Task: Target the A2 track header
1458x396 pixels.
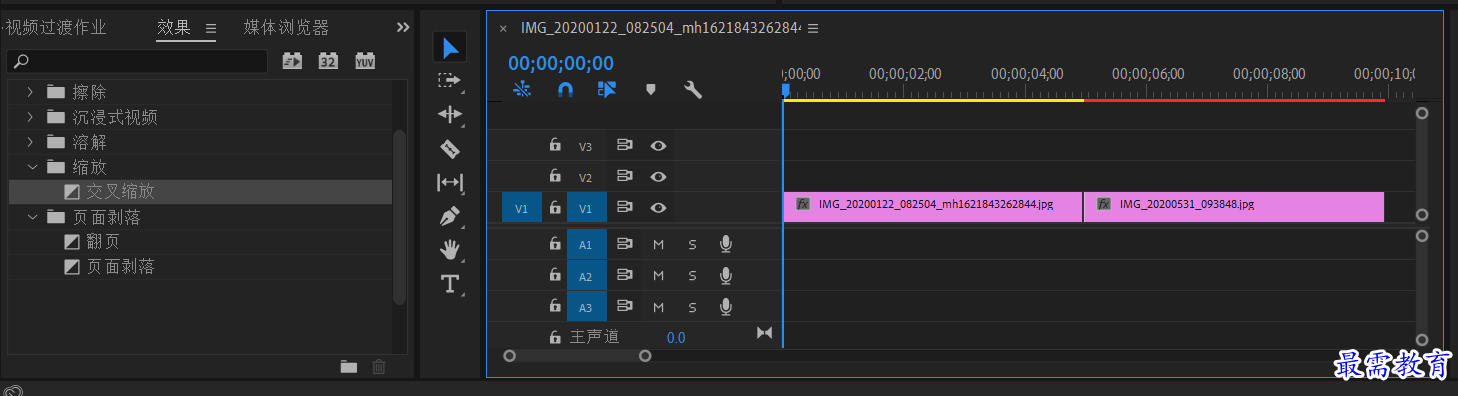Action: pos(586,275)
